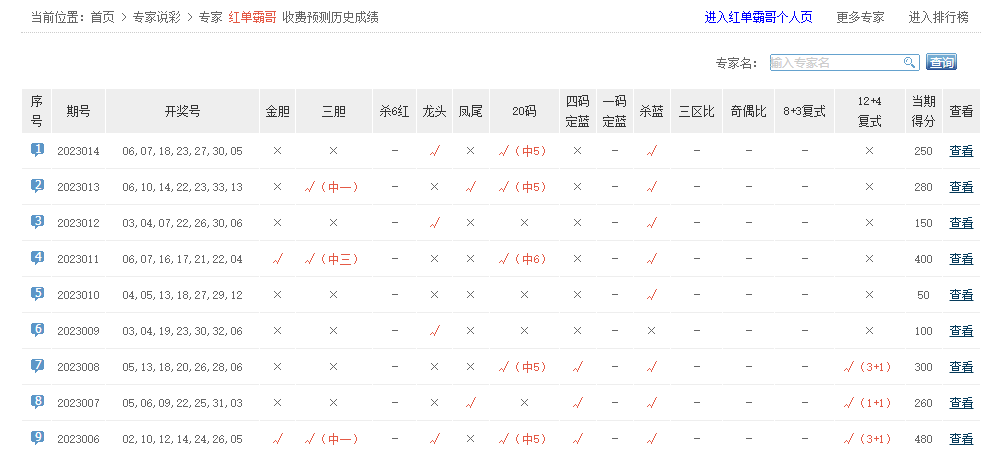Open the 更多专家 link
This screenshot has width=986, height=454.
tap(860, 17)
